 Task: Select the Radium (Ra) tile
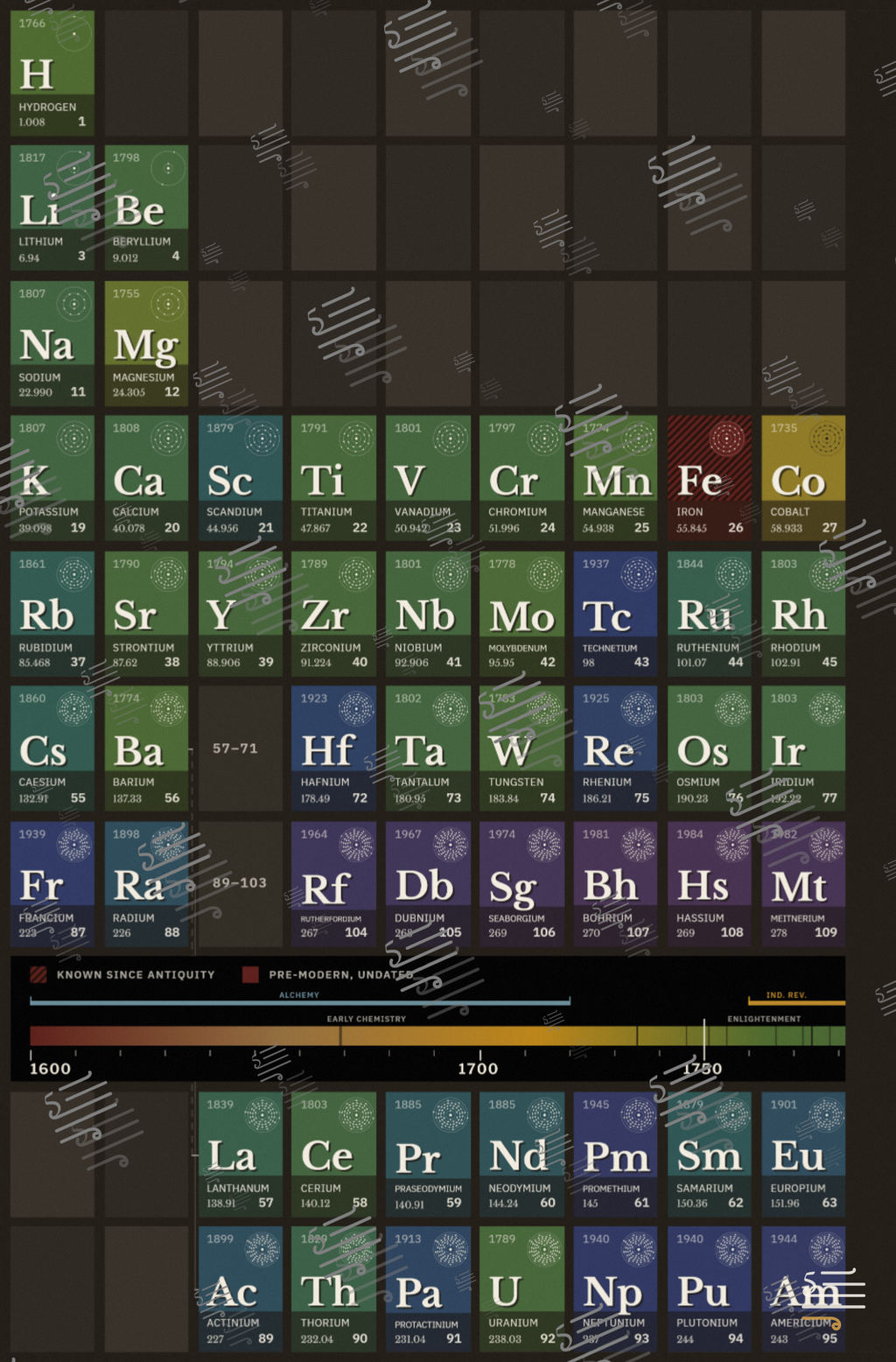click(146, 884)
